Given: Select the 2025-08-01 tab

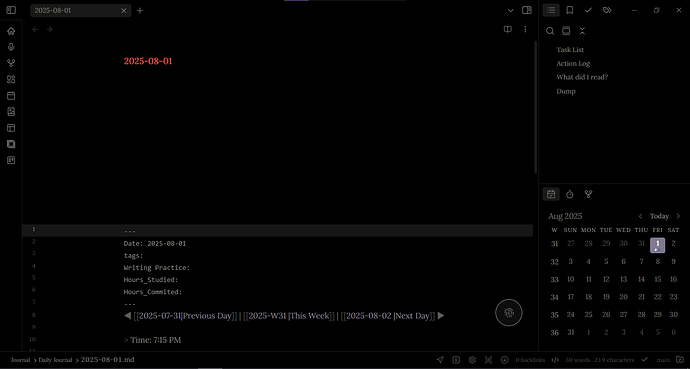Looking at the screenshot, I should 81,11.
